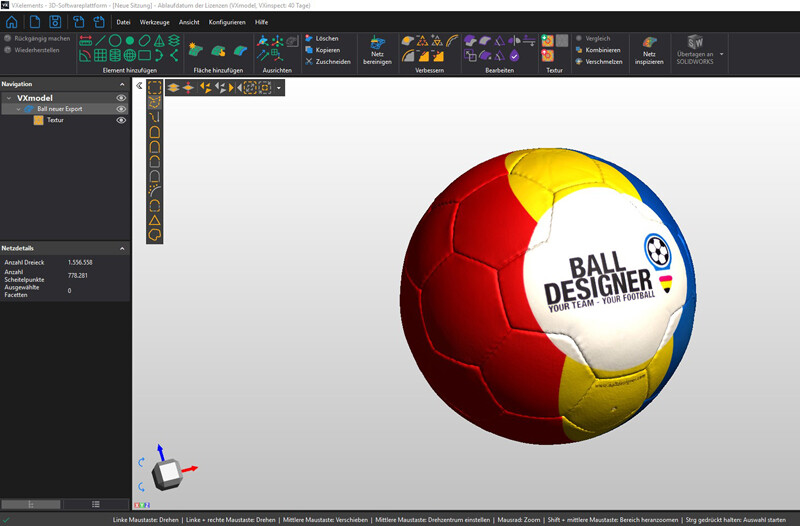800x526 pixels.
Task: Toggle visibility of the Textur item
Action: (x=121, y=120)
